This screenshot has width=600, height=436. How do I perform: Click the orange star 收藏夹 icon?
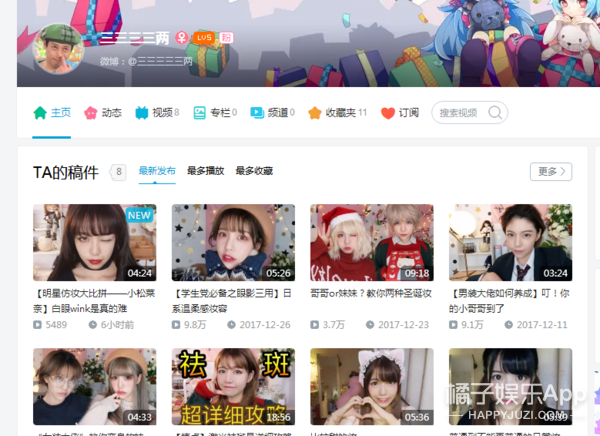(315, 113)
